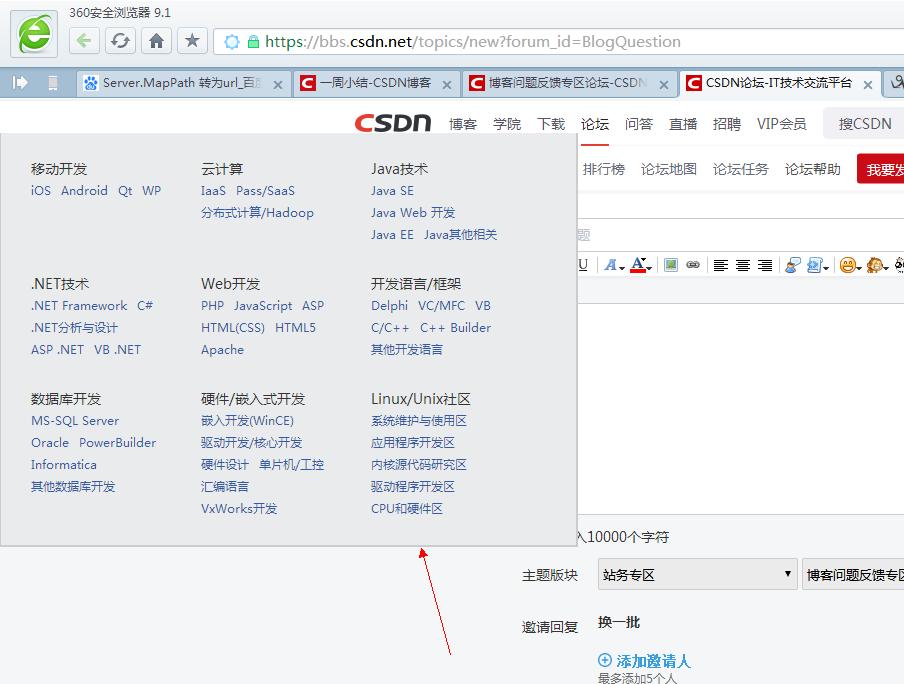Click the CSDN logo
Image resolution: width=904 pixels, height=684 pixels.
393,122
